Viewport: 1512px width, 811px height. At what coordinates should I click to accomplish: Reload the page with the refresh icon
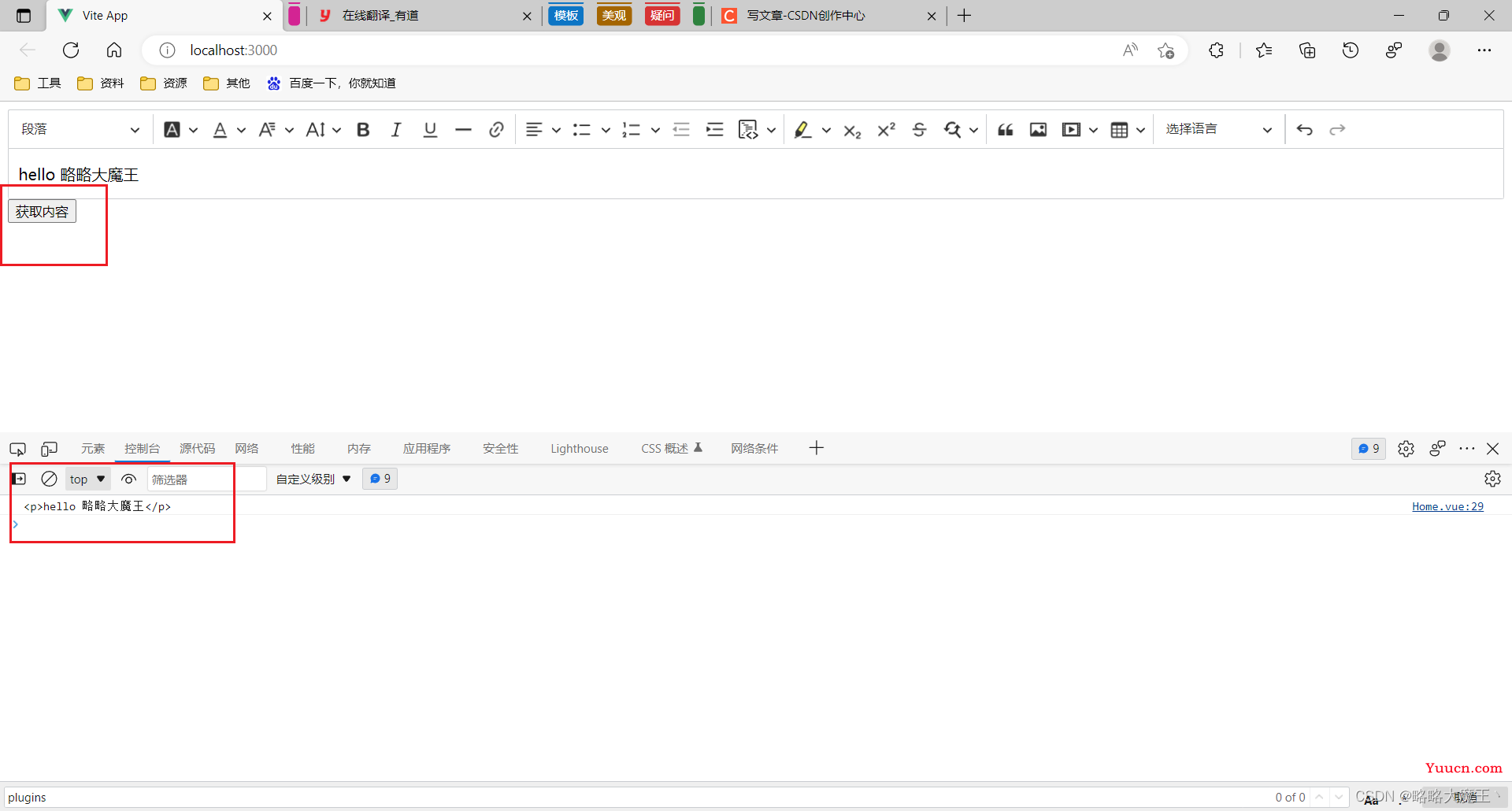[71, 50]
